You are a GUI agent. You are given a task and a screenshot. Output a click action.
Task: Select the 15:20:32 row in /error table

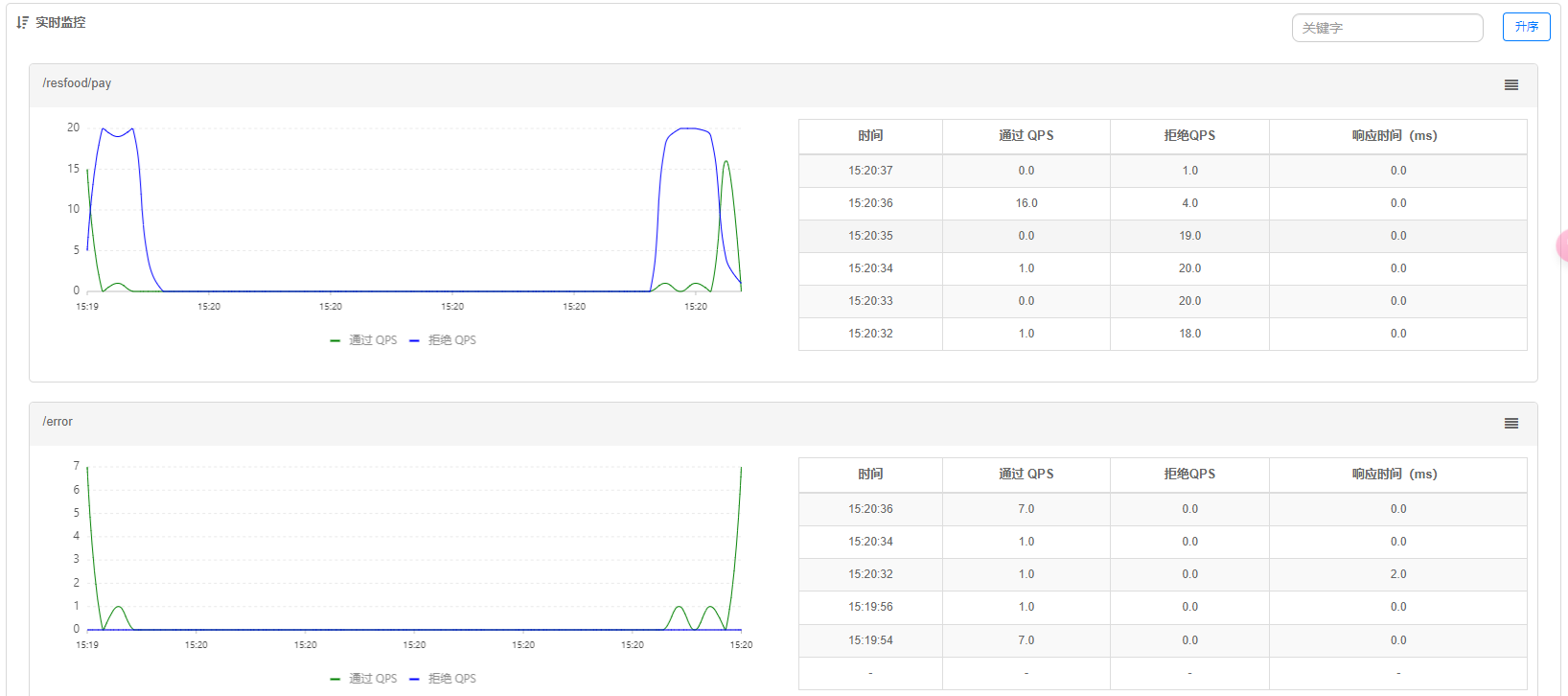click(x=1163, y=574)
